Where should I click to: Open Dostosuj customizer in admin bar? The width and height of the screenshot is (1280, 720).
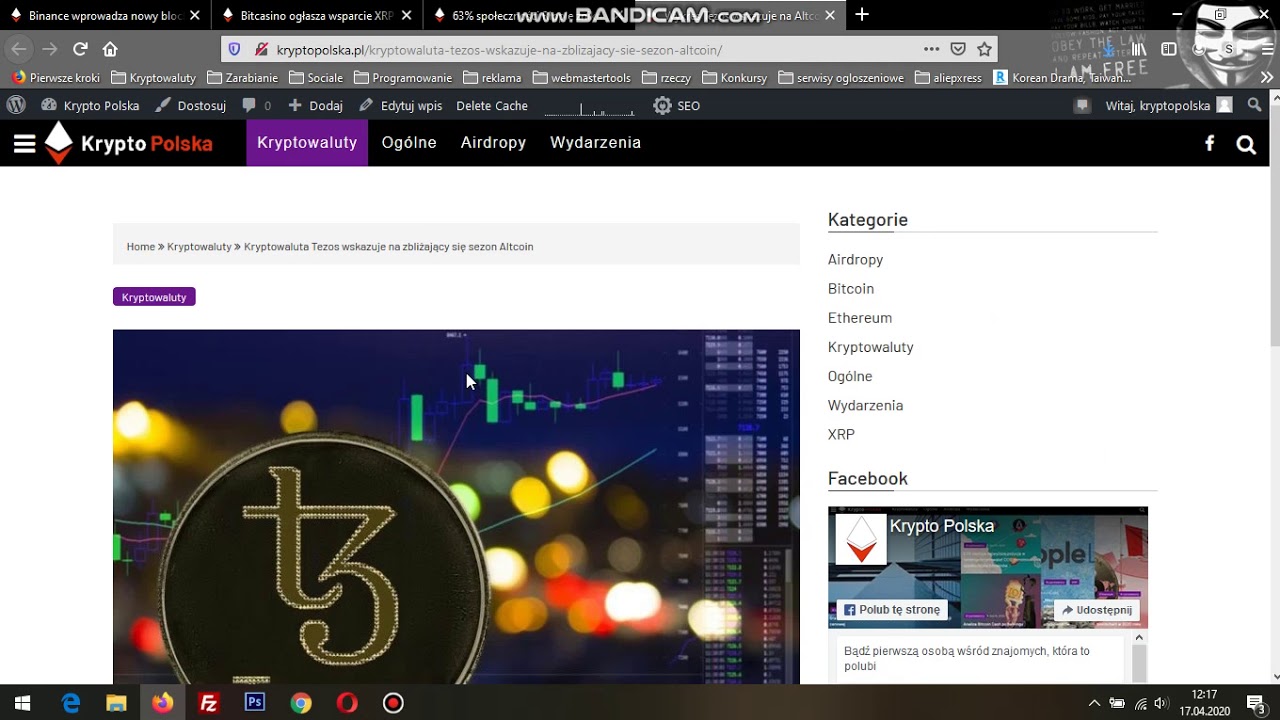pyautogui.click(x=190, y=105)
